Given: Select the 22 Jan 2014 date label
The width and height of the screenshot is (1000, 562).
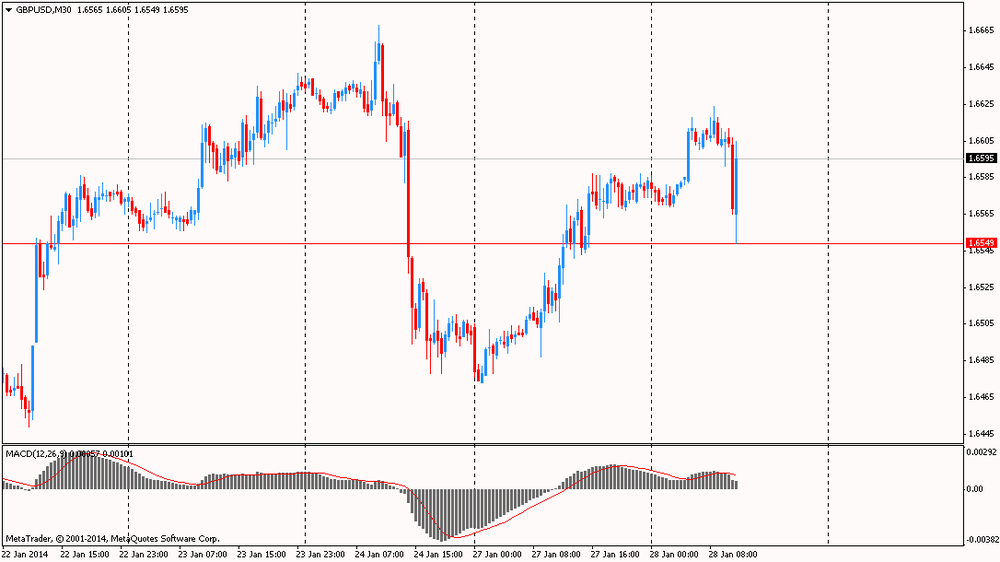Looking at the screenshot, I should 25,552.
